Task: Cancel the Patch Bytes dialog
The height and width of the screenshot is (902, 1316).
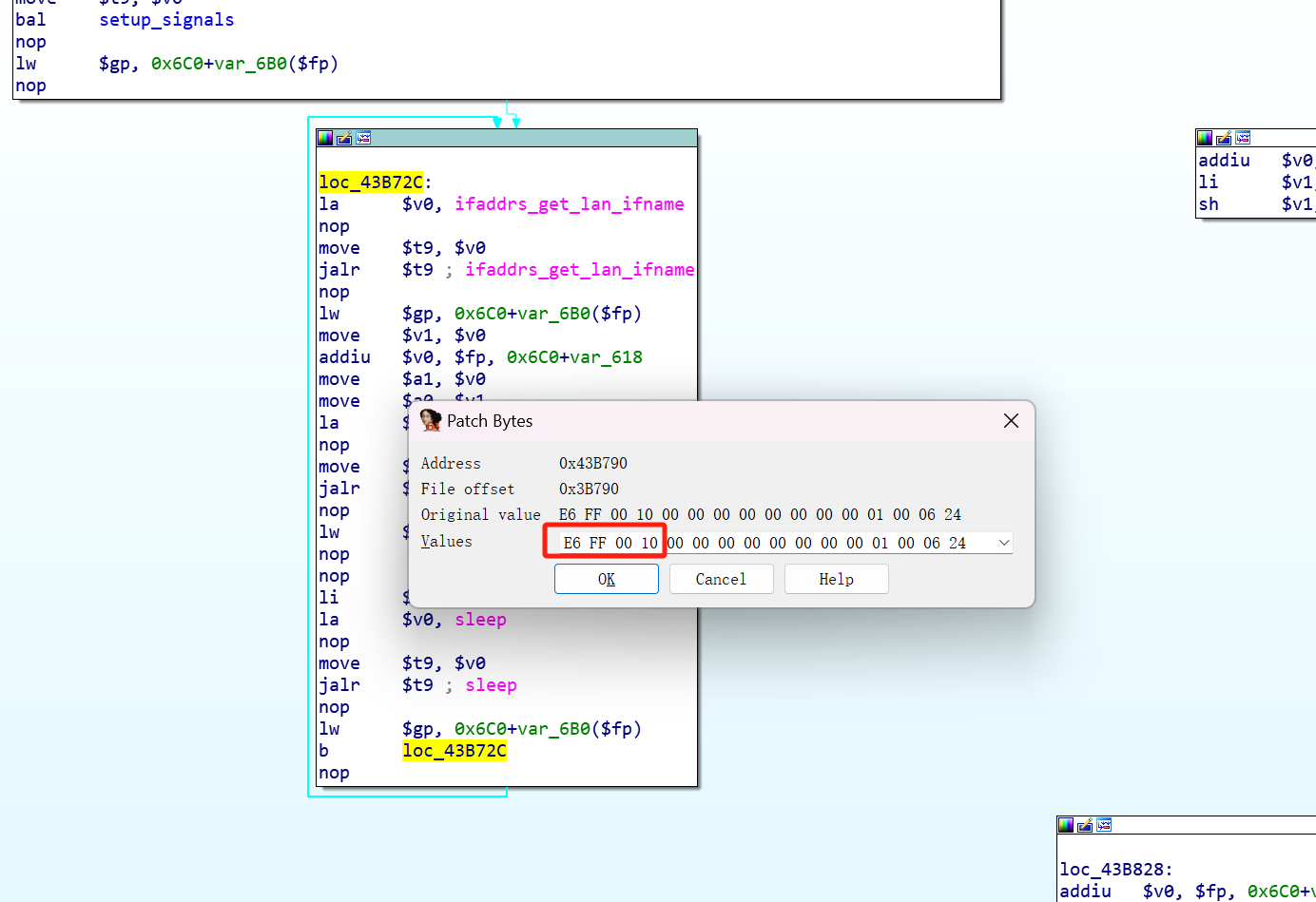Action: tap(721, 579)
